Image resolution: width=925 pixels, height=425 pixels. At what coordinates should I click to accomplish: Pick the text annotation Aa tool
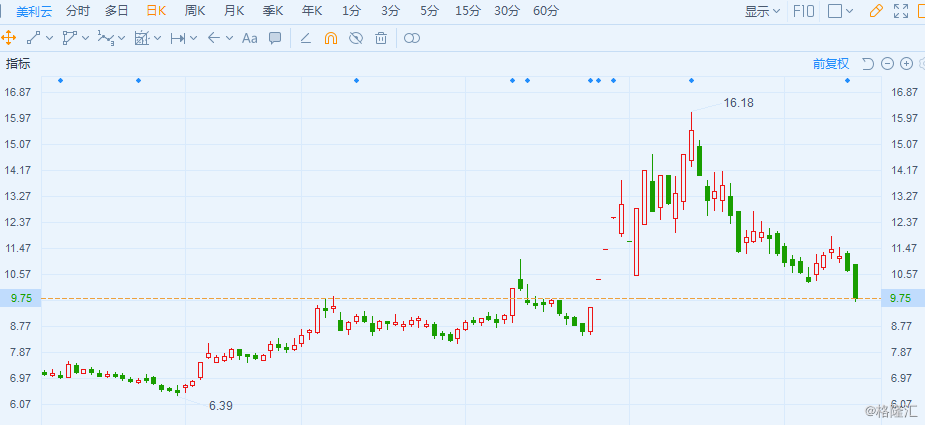250,38
